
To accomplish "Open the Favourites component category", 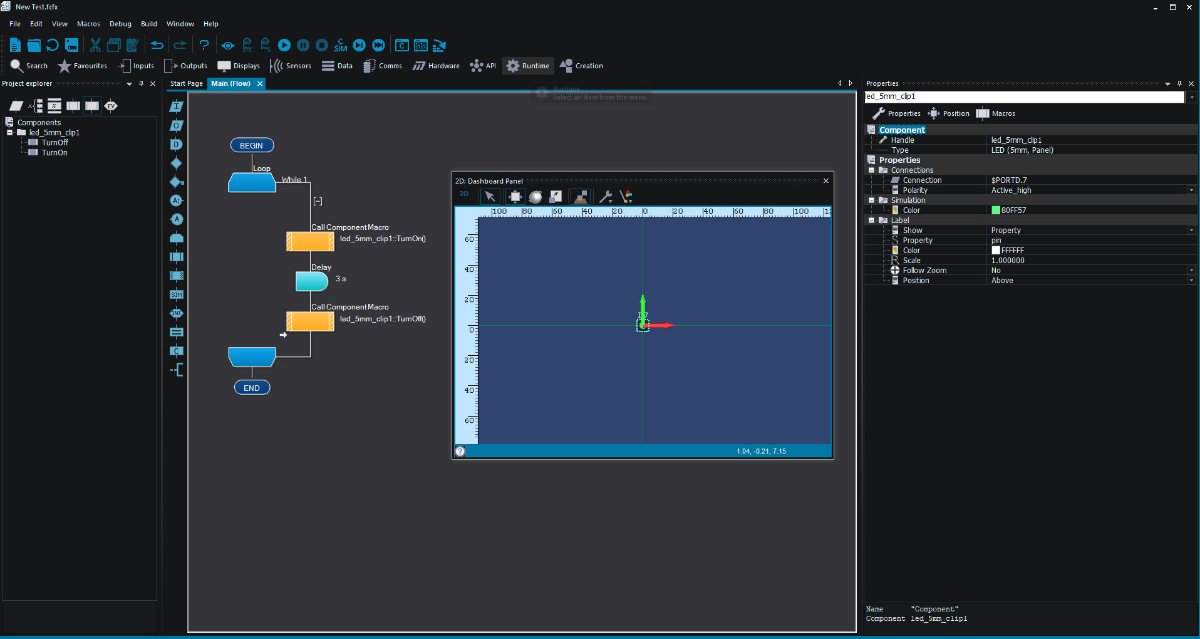I will pos(82,66).
